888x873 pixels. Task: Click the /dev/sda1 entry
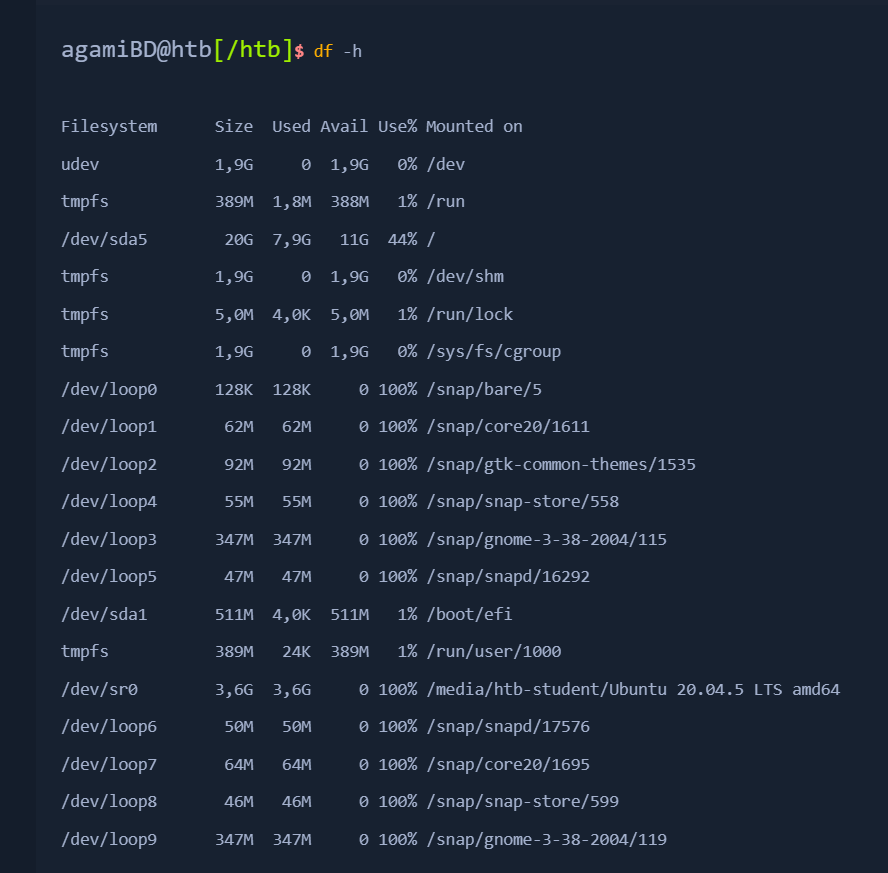click(x=104, y=614)
